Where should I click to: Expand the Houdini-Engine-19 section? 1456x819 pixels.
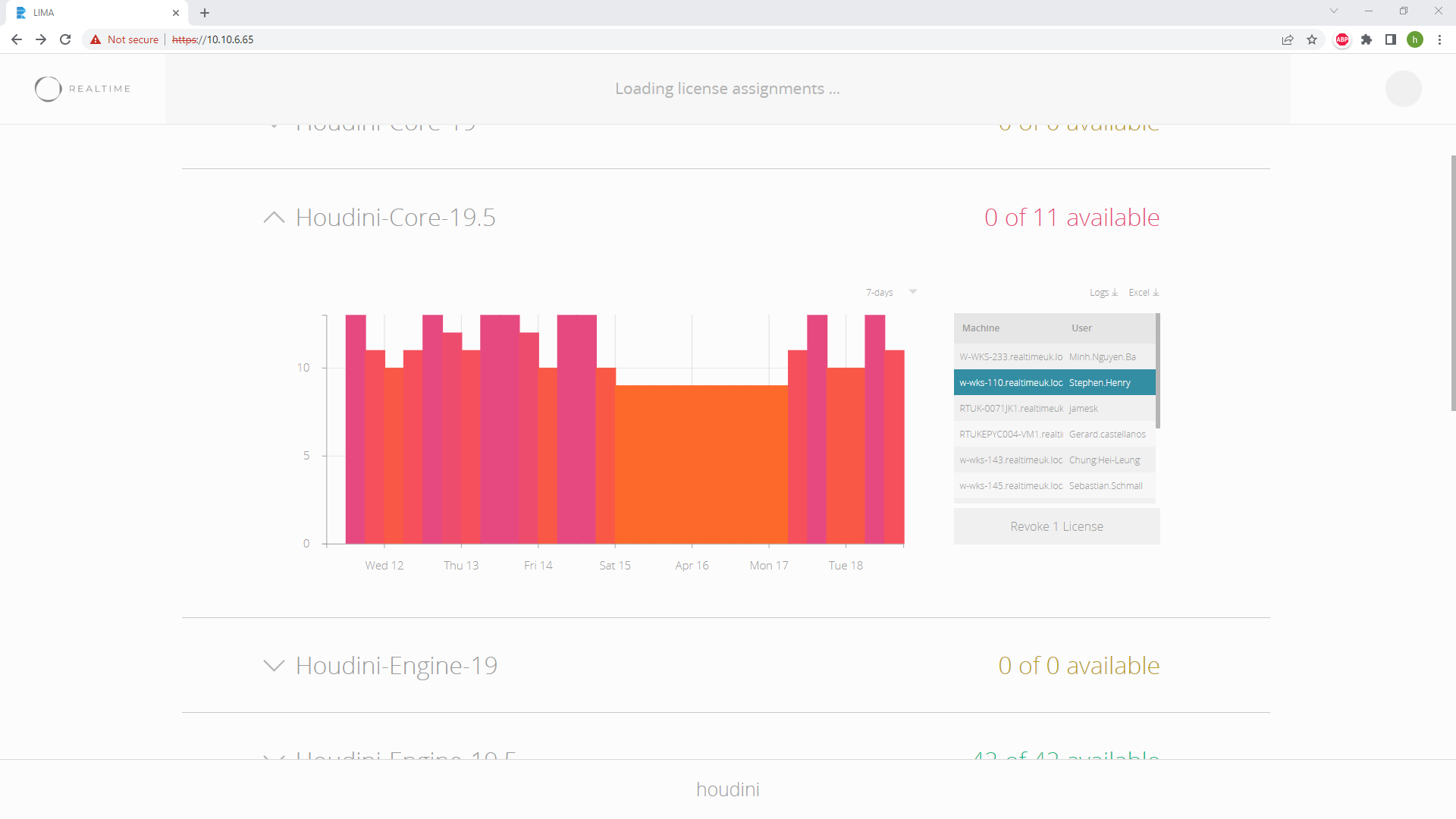274,666
